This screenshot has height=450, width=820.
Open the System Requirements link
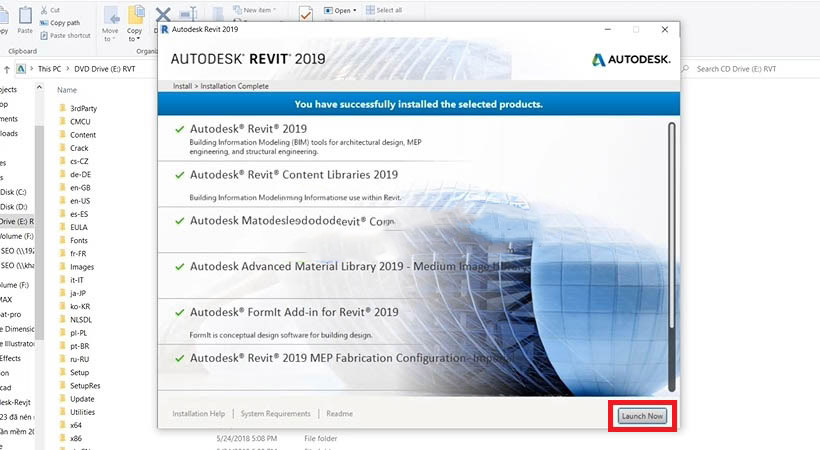[276, 413]
